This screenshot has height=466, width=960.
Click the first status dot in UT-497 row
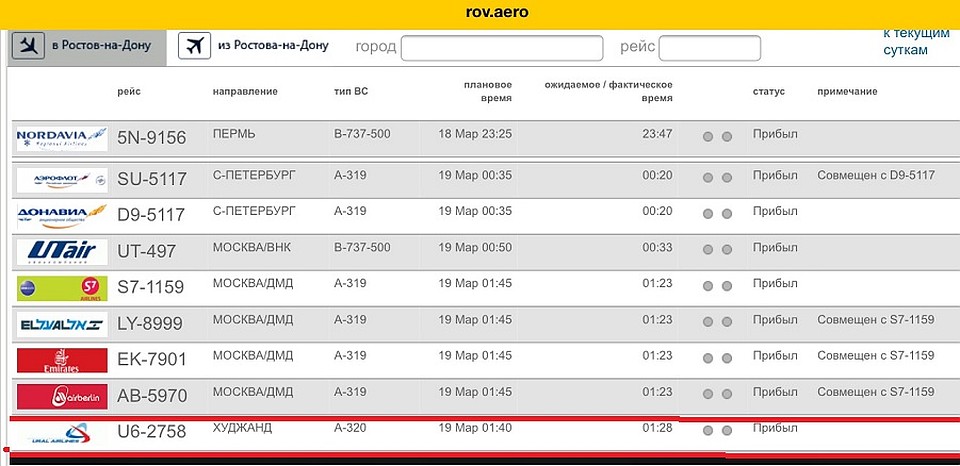coord(708,250)
